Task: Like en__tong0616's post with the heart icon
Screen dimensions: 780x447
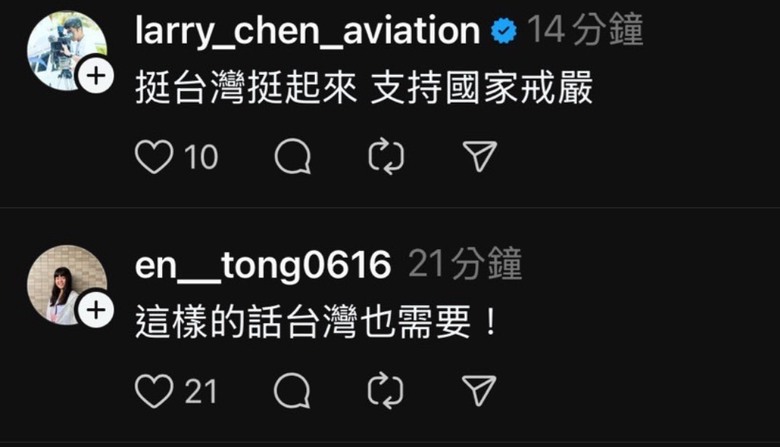Action: (x=154, y=391)
